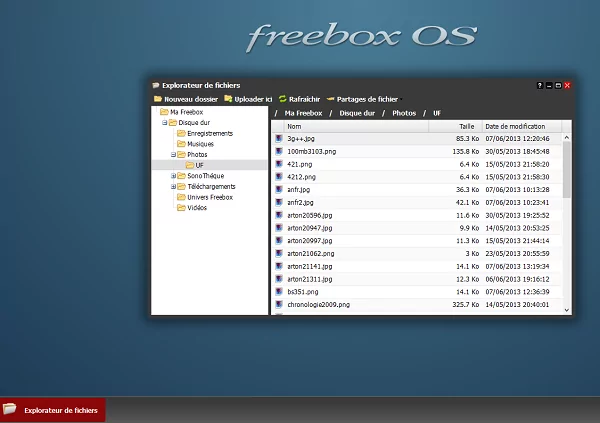The width and height of the screenshot is (600, 423).
Task: Click the Univers Freebox folder icon
Action: click(181, 197)
